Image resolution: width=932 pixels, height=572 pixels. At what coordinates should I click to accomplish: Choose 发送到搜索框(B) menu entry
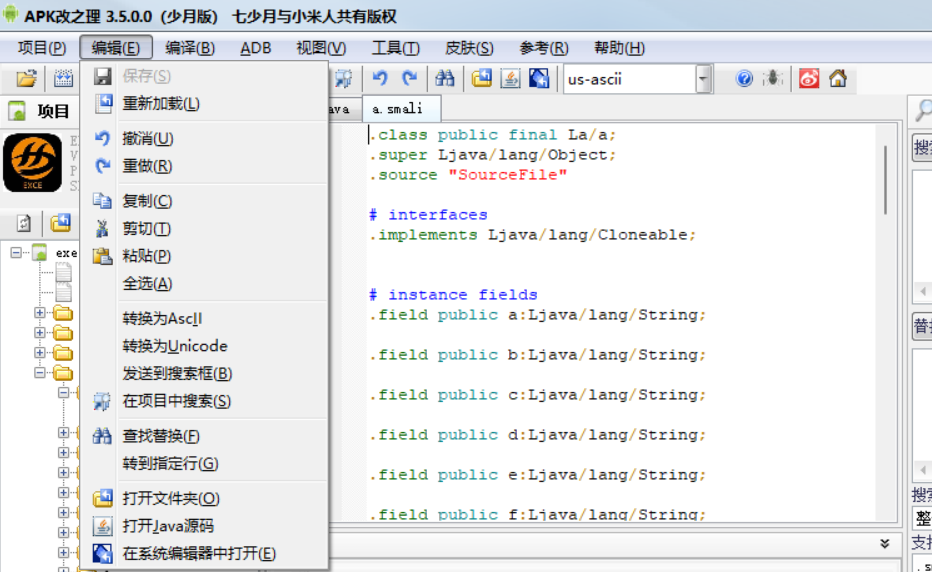[204, 373]
